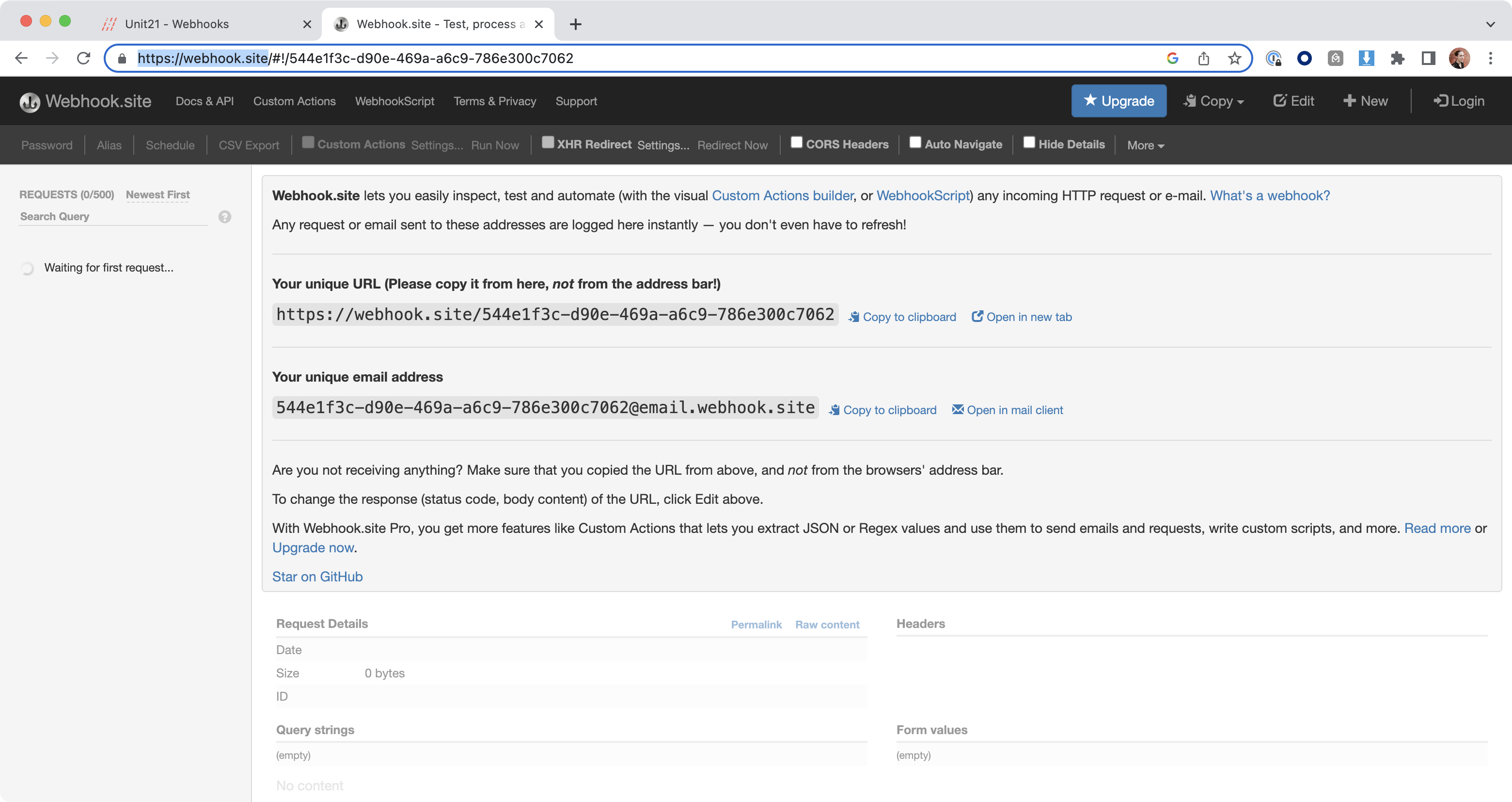Click the search query help icon
This screenshot has height=802, width=1512.
pyautogui.click(x=224, y=217)
